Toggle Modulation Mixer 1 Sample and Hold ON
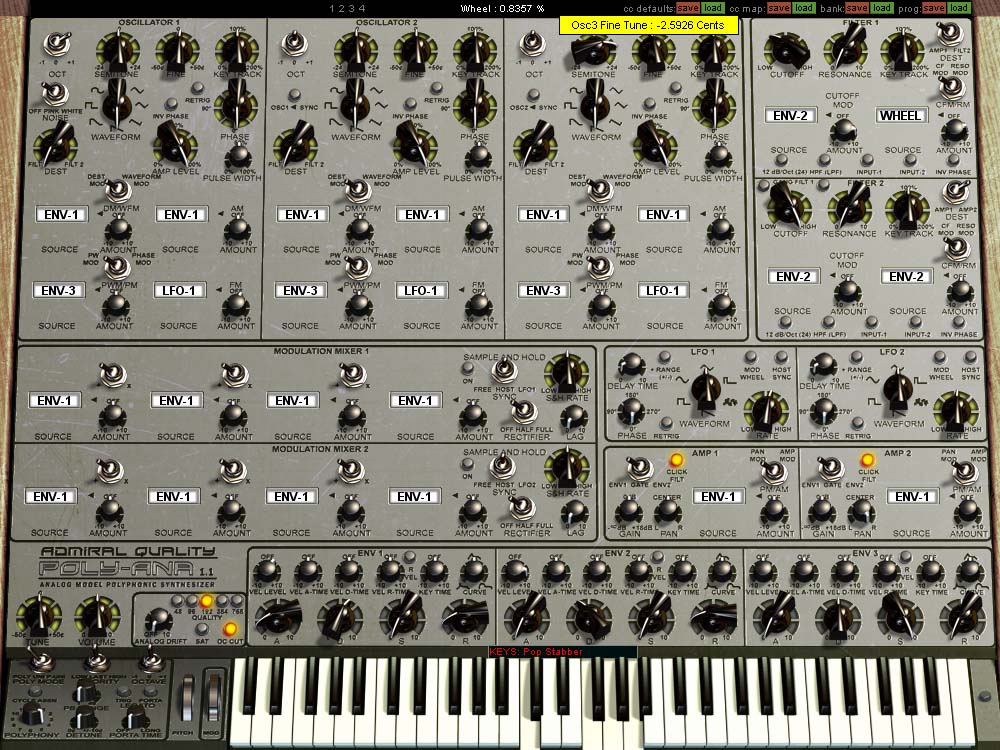1000x750 pixels. 467,368
